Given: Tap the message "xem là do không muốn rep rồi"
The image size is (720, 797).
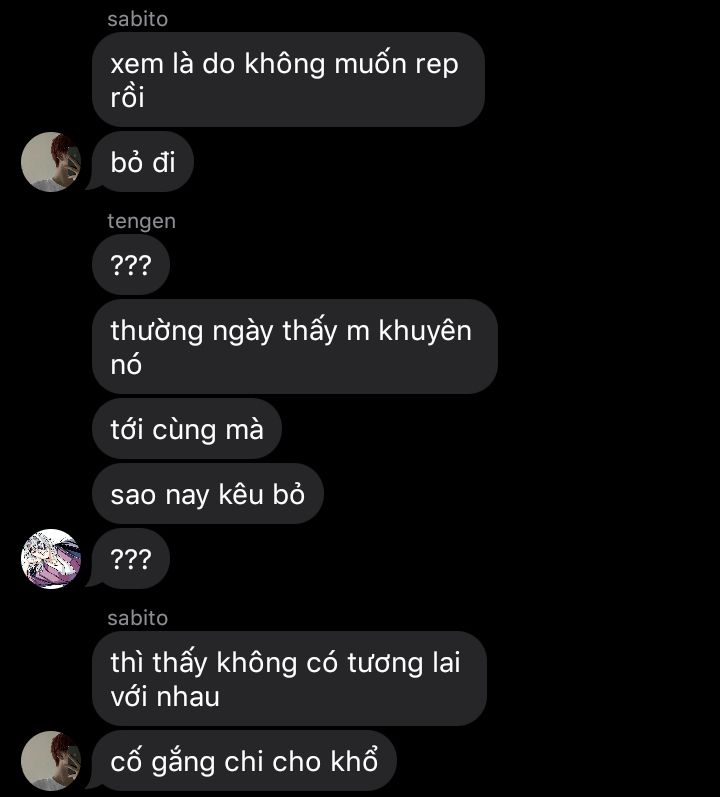Looking at the screenshot, I should [x=288, y=80].
